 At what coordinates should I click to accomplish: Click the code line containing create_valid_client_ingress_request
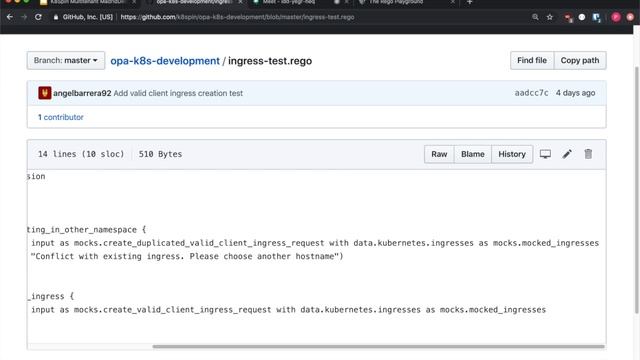(x=288, y=309)
